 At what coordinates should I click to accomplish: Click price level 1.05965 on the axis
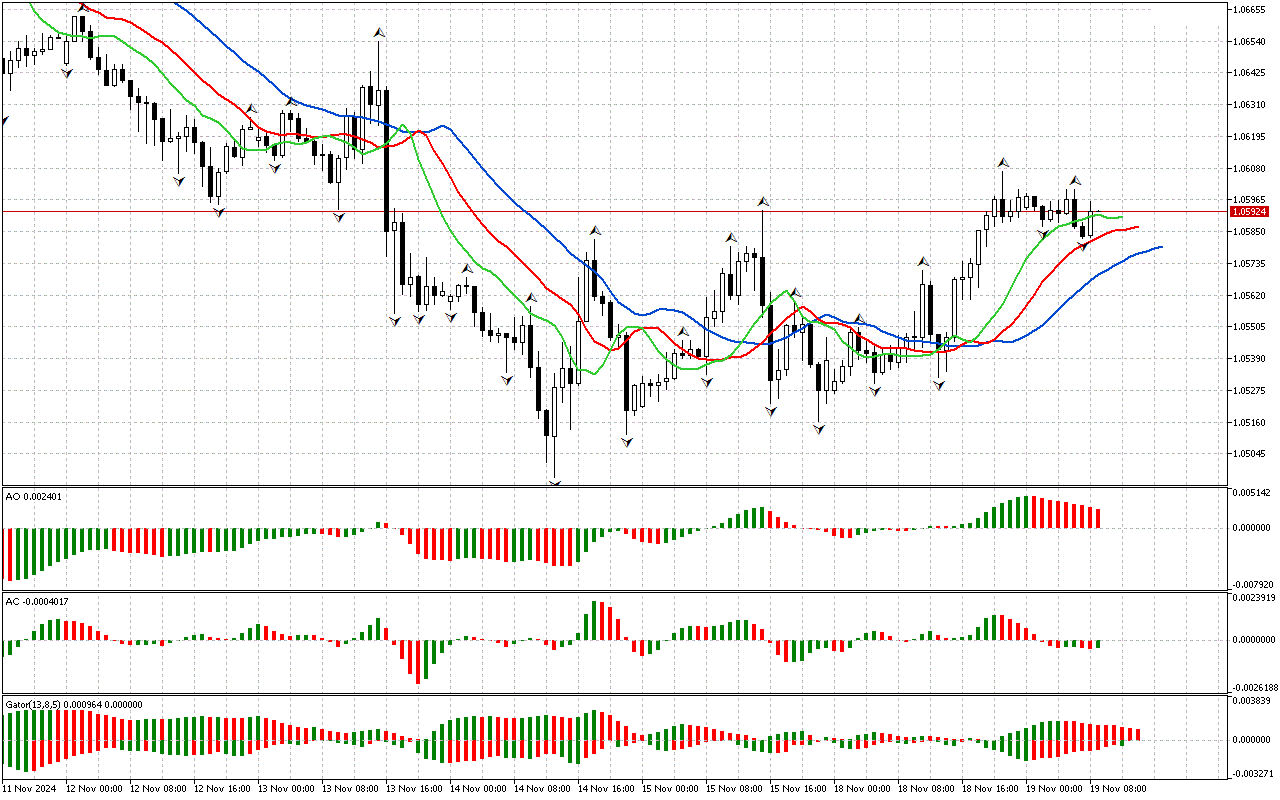tap(1251, 200)
